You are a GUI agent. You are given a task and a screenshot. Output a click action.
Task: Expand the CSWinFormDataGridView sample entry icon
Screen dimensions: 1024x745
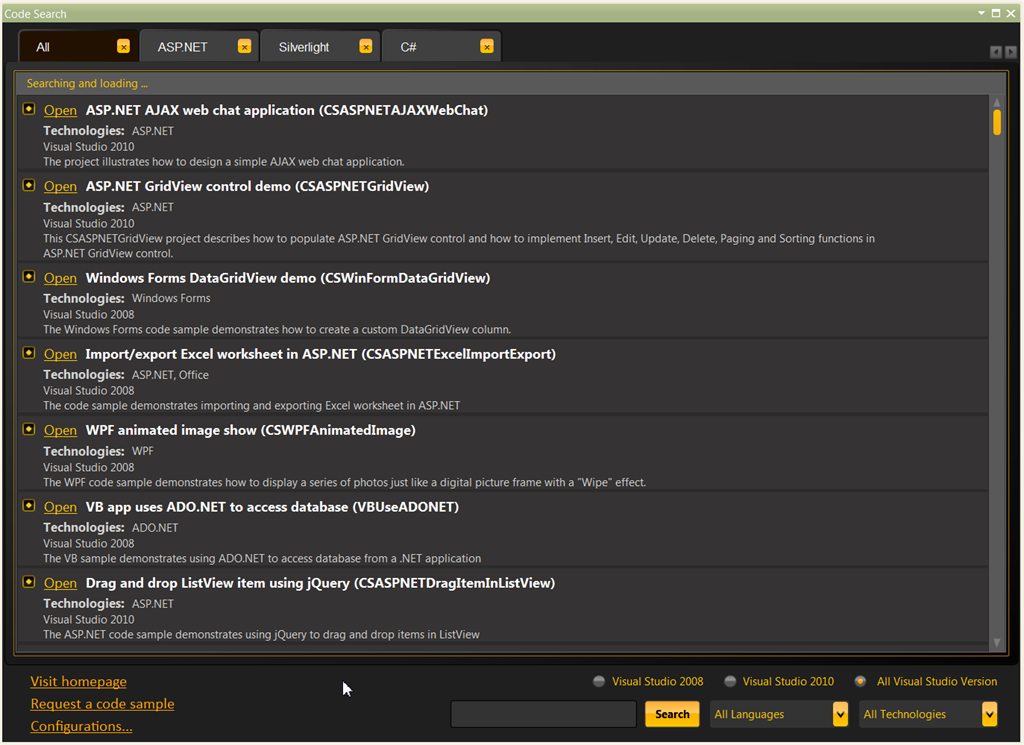point(29,276)
